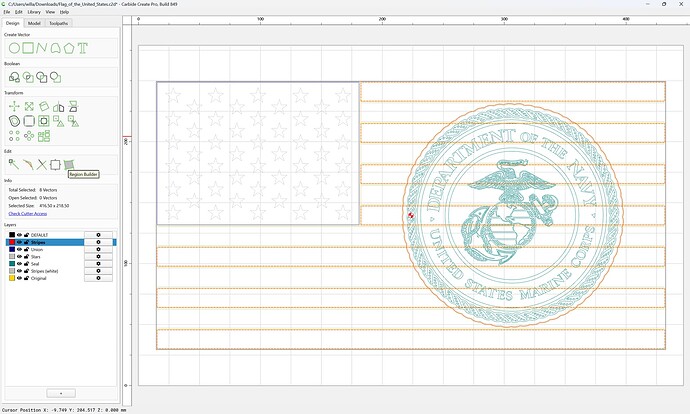
Task: Activate the Region Builder tool
Action: [69, 165]
